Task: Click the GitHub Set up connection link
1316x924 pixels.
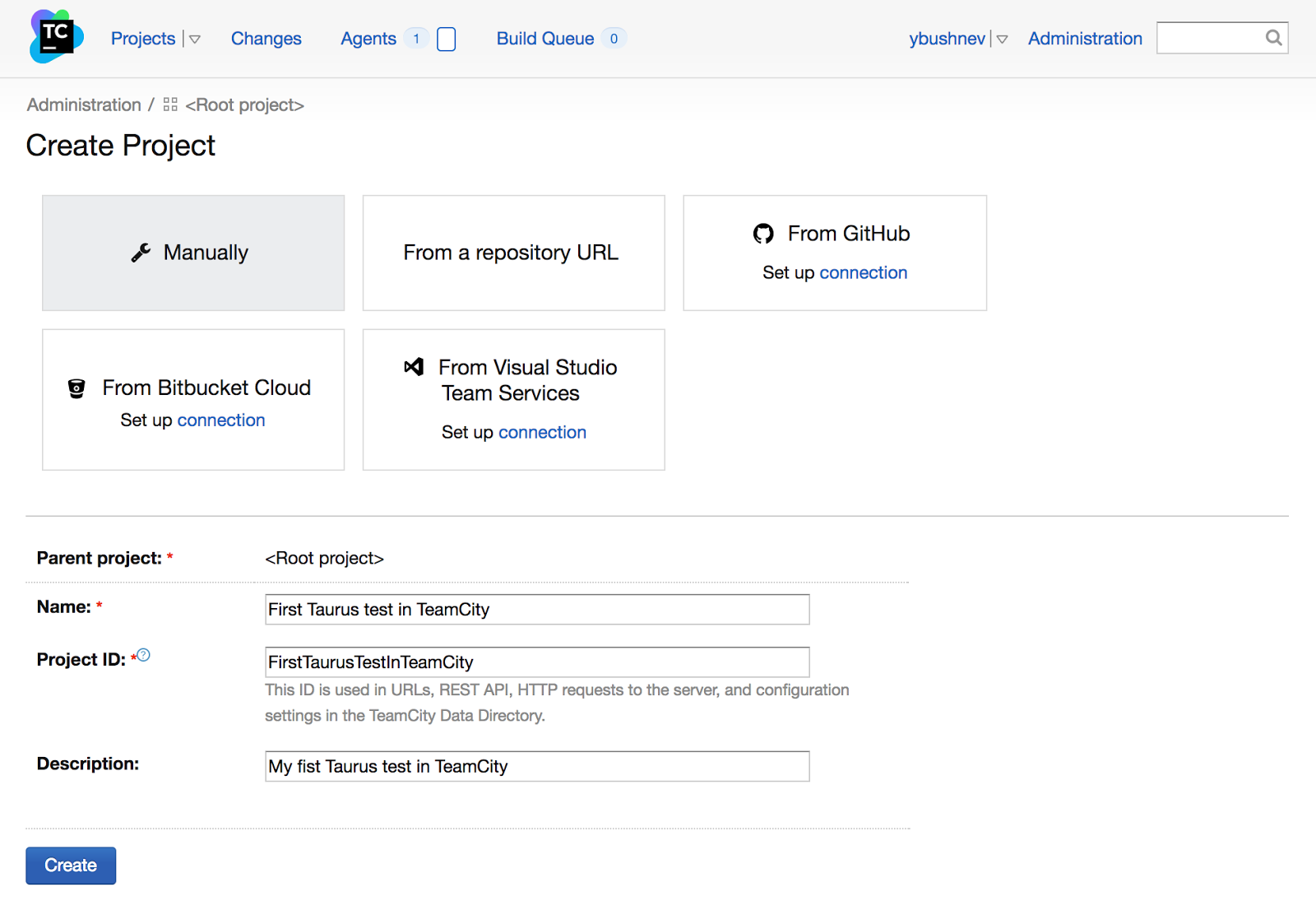Action: tap(863, 273)
